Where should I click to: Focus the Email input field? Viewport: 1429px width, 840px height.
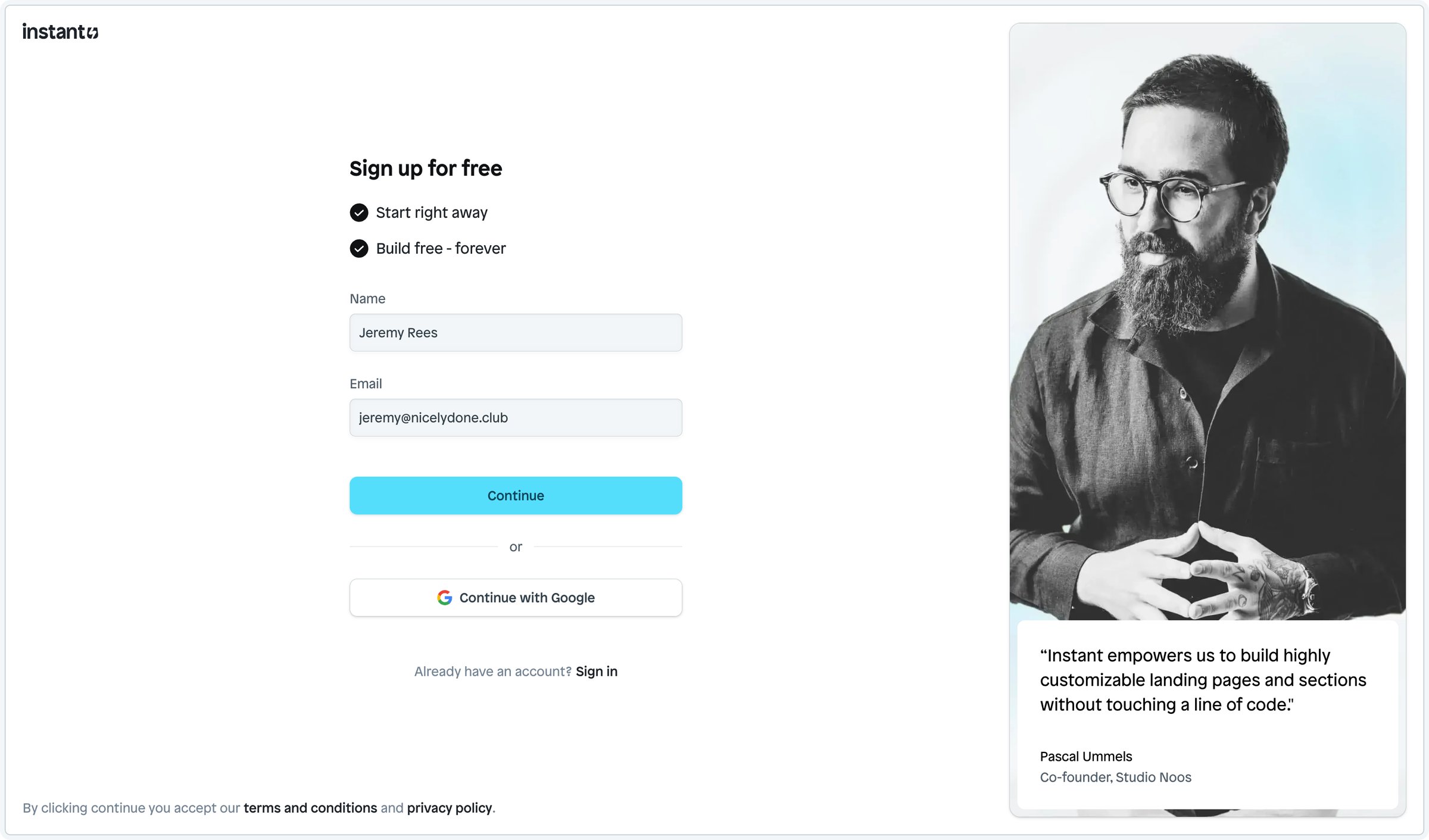point(516,418)
